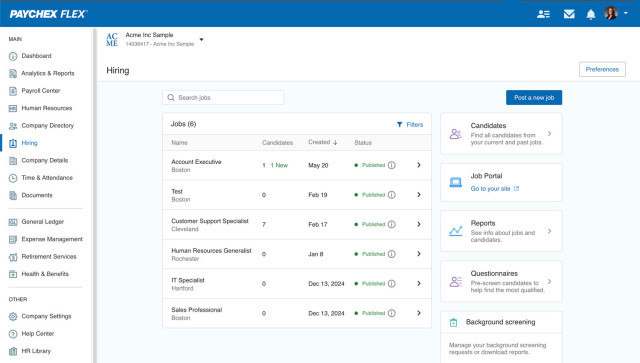Click the Preferences button
Image resolution: width=640 pixels, height=363 pixels.
[x=602, y=69]
